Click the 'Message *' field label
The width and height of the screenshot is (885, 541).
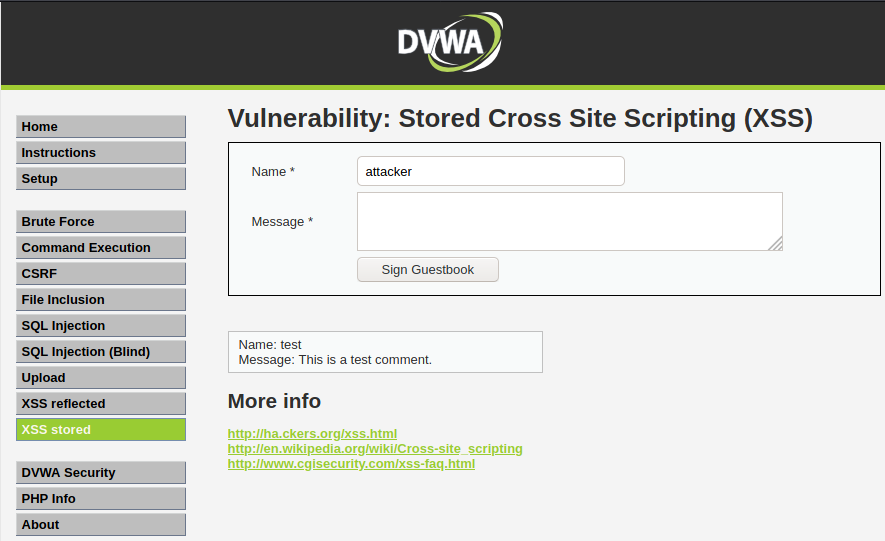point(282,222)
